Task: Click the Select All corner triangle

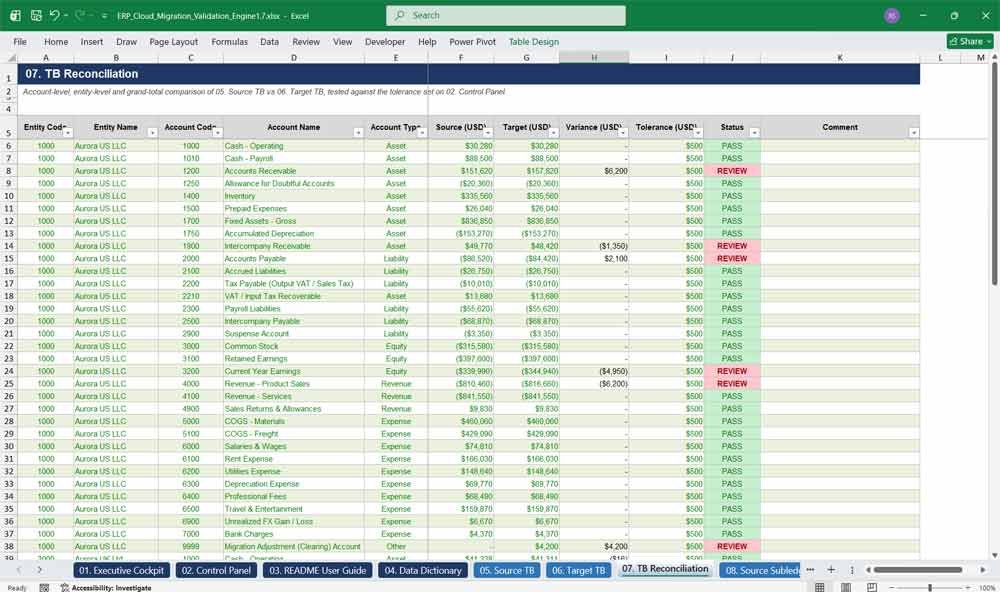Action: [9, 57]
